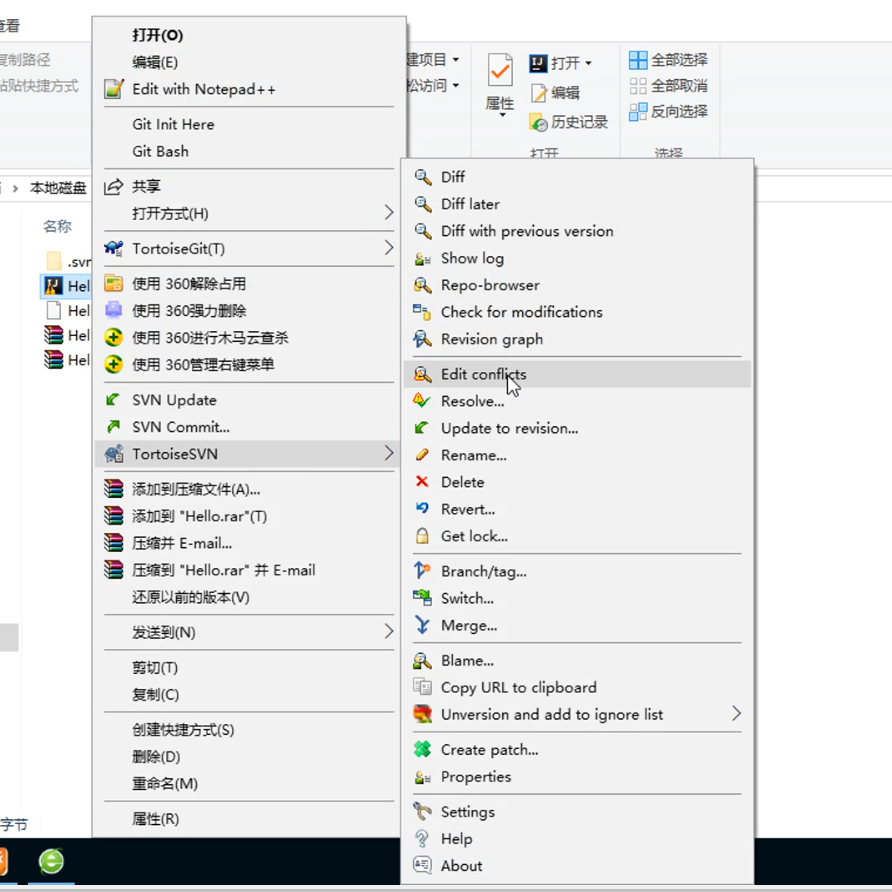Image resolution: width=892 pixels, height=892 pixels.
Task: Open the 松访问 dropdown arrow in the ribbon
Action: (456, 85)
